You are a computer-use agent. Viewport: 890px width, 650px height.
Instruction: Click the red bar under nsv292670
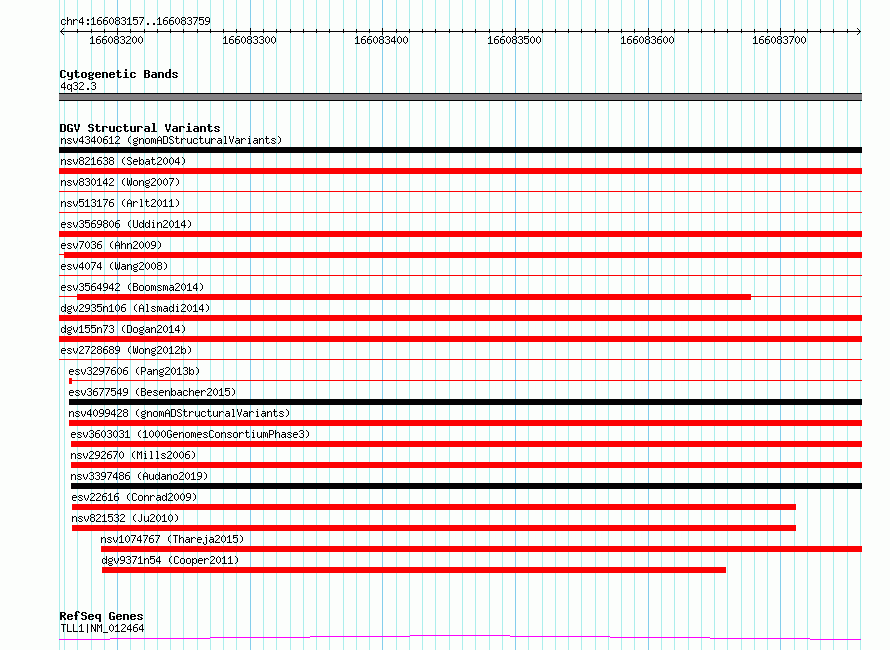(467, 465)
